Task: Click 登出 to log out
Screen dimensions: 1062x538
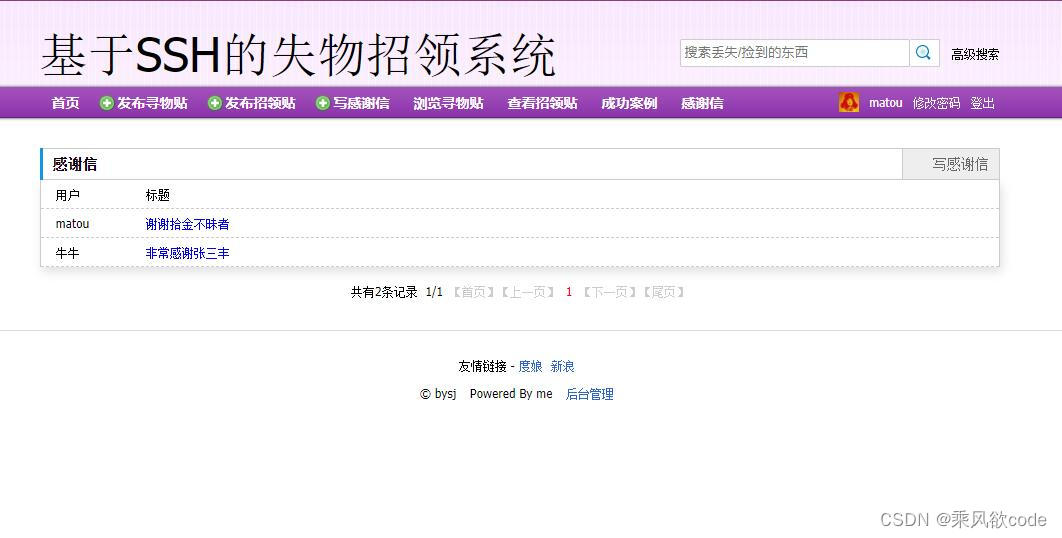Action: [982, 103]
